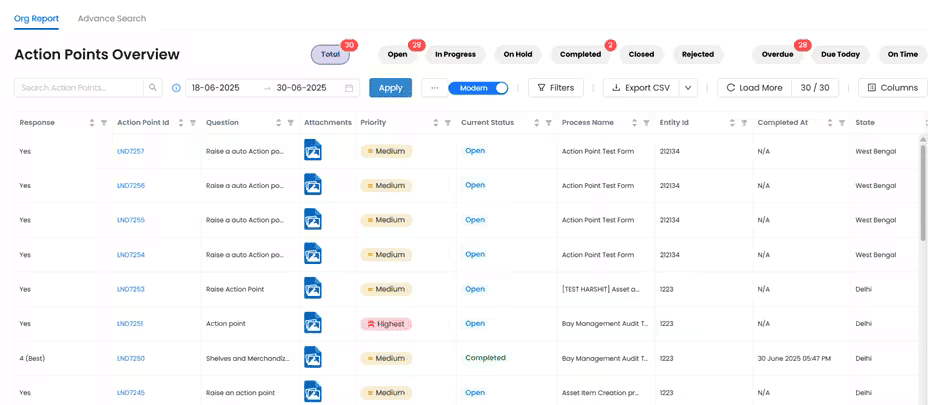Click filter icon on Current Status column
This screenshot has height=405, width=940.
548,123
